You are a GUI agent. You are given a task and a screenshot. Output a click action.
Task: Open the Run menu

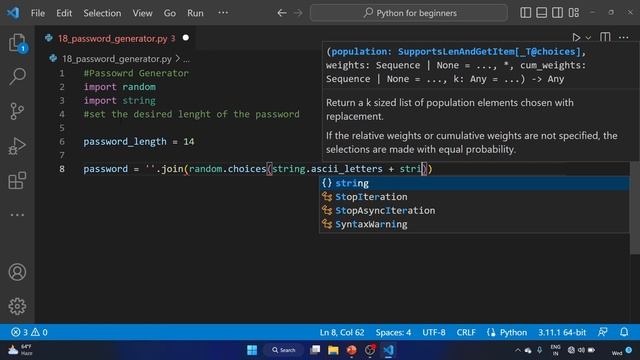pos(195,13)
